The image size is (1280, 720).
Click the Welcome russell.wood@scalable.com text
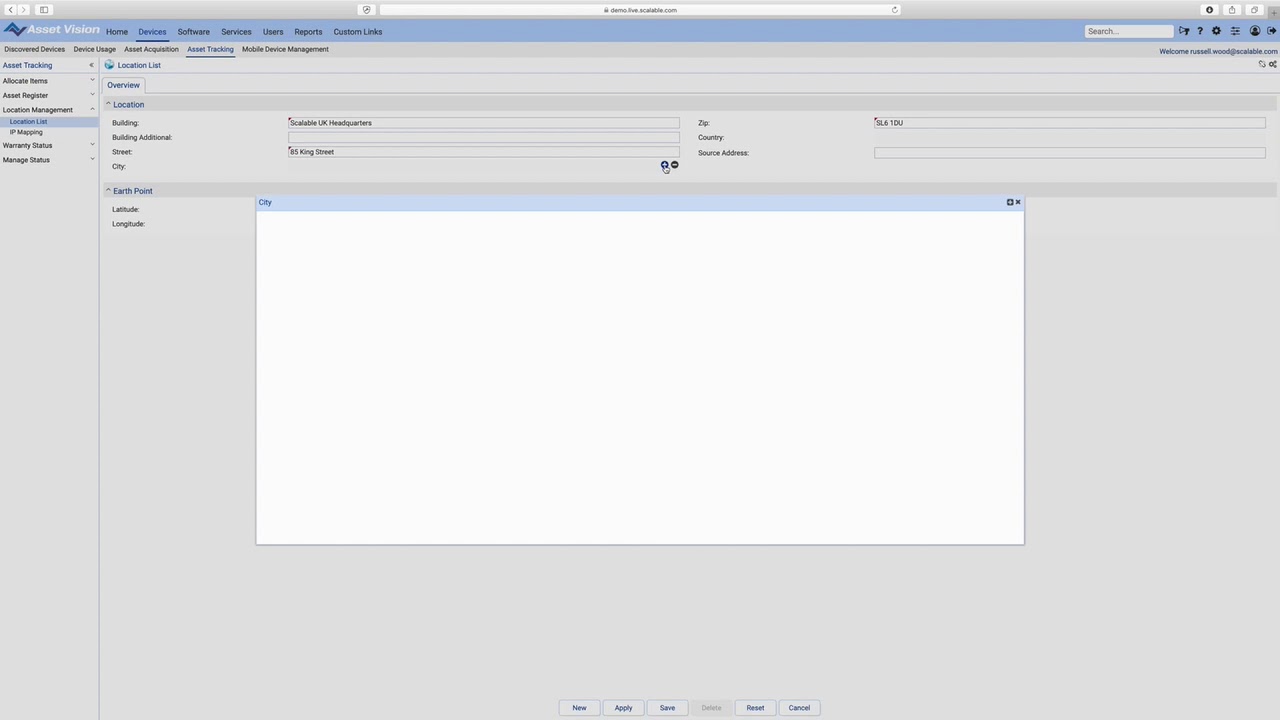pyautogui.click(x=1218, y=51)
